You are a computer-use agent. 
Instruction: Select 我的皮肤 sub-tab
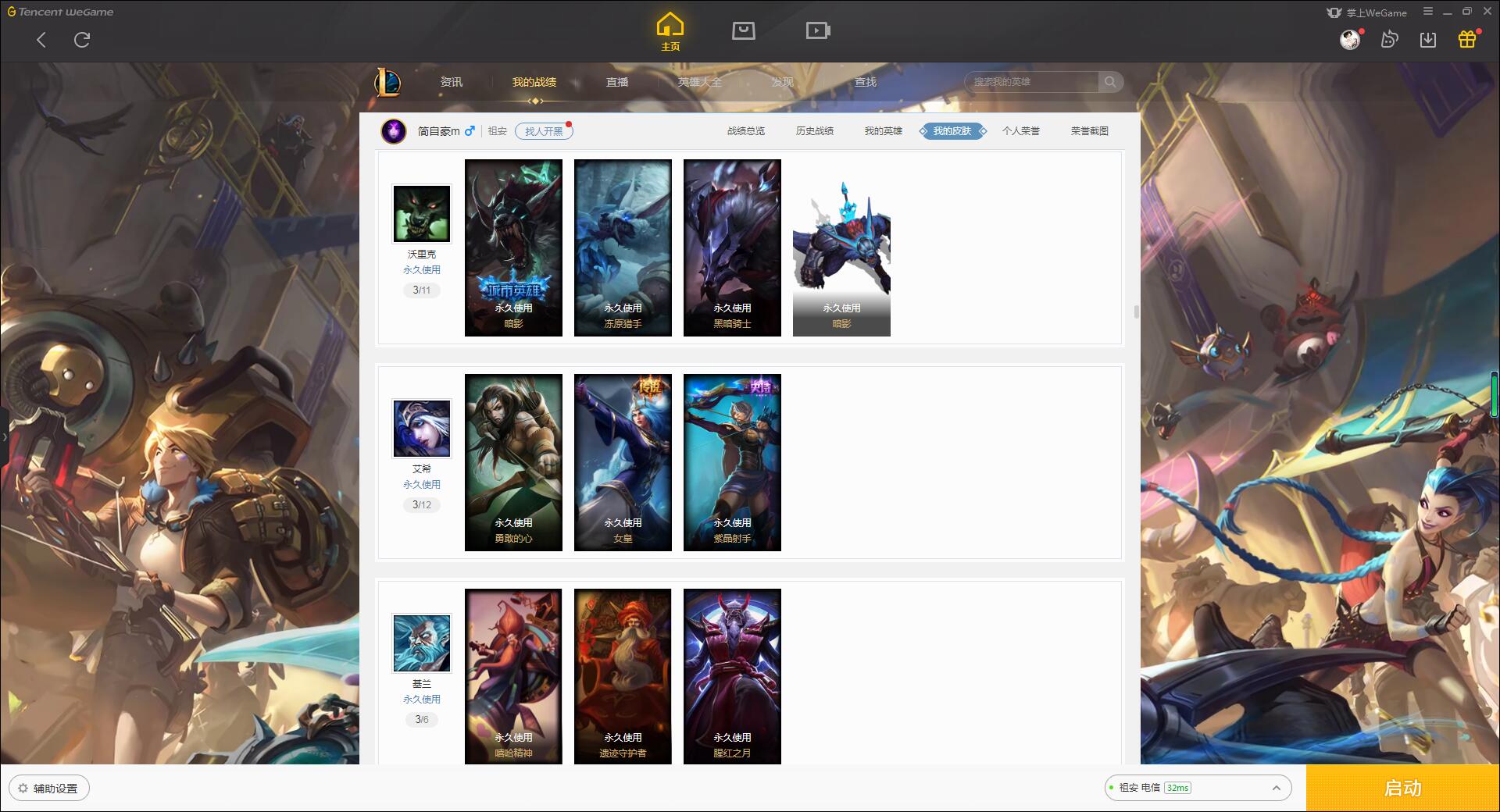tap(952, 131)
